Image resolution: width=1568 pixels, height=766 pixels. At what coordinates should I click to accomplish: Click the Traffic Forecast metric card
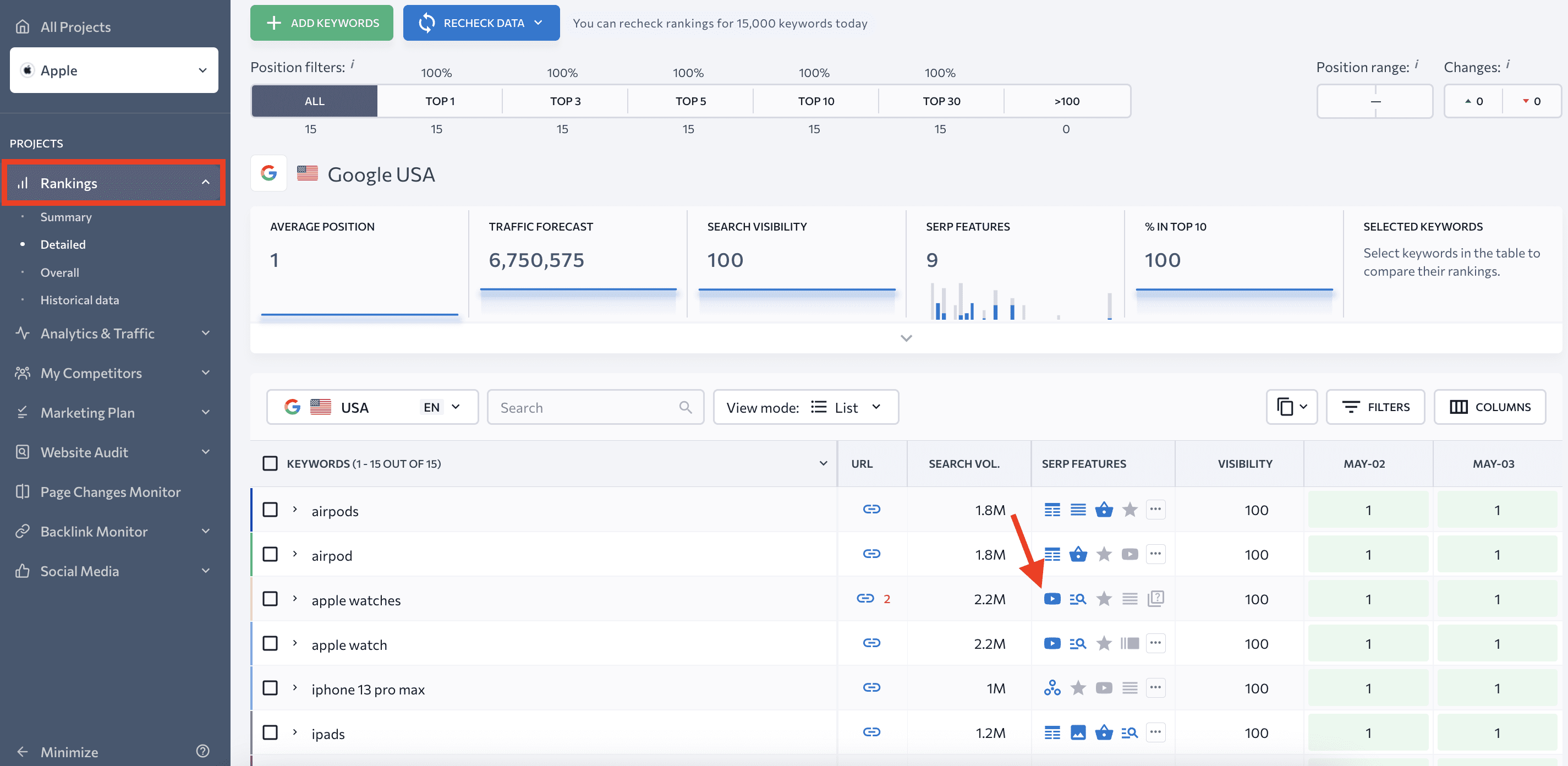(x=578, y=263)
